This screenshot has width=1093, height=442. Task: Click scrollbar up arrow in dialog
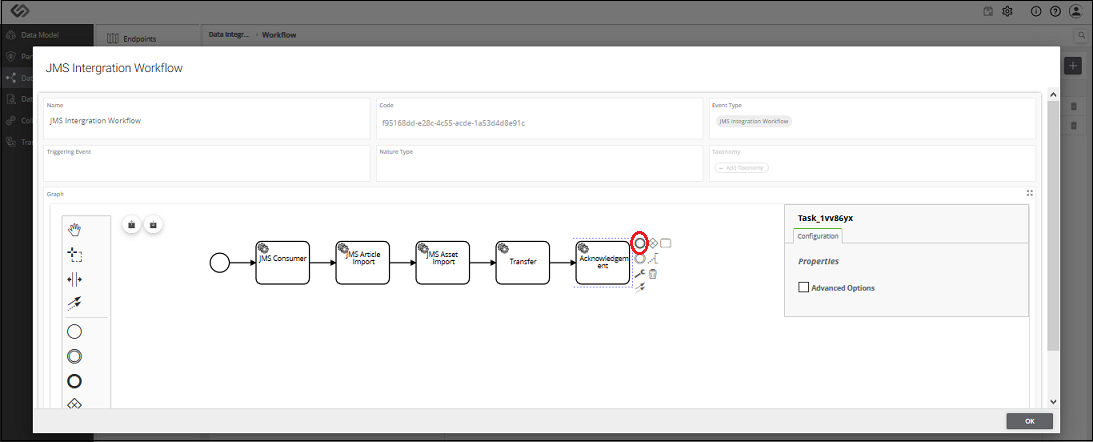coord(1053,94)
